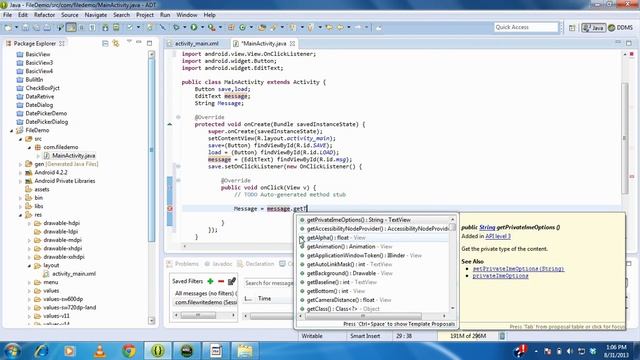The height and width of the screenshot is (360, 640).
Task: Remove the selected saved filter
Action: [221, 281]
